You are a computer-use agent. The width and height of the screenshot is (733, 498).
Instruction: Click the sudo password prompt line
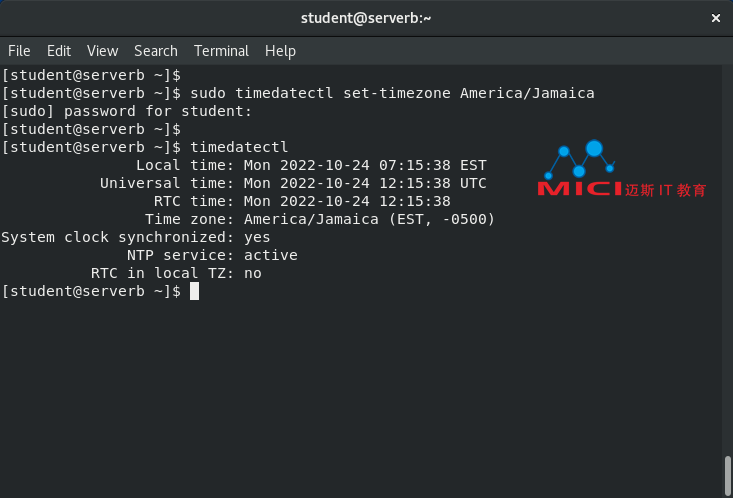(x=127, y=111)
